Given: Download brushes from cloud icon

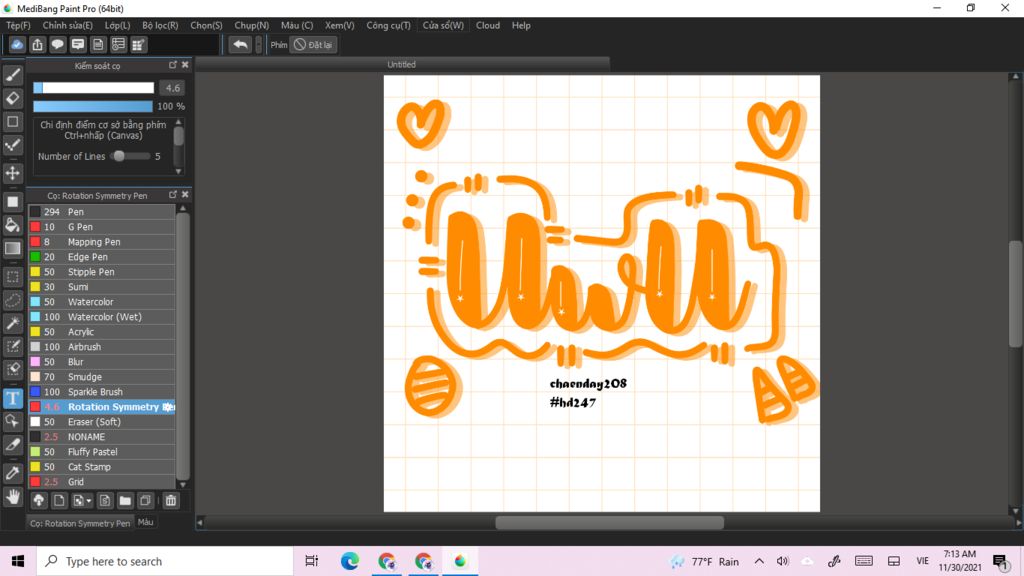Looking at the screenshot, I should coord(39,501).
